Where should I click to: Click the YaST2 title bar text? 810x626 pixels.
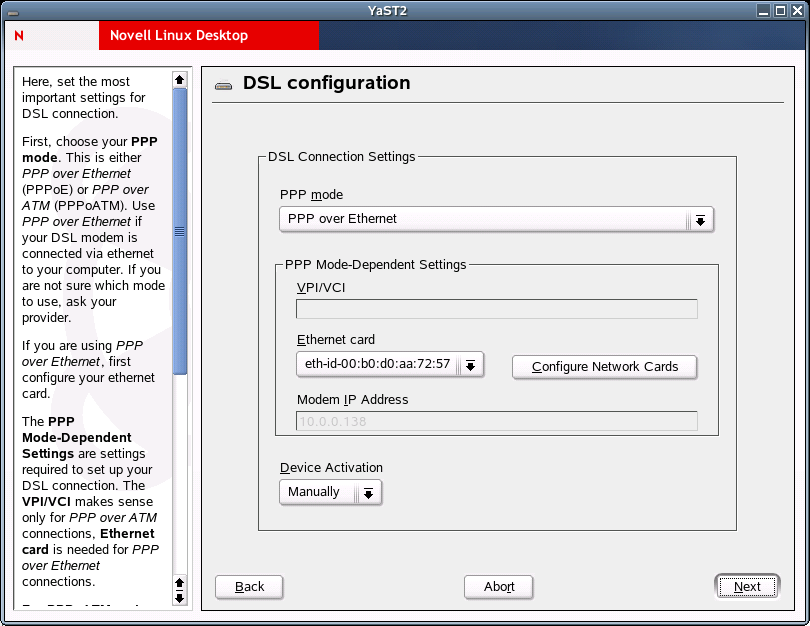tap(387, 11)
